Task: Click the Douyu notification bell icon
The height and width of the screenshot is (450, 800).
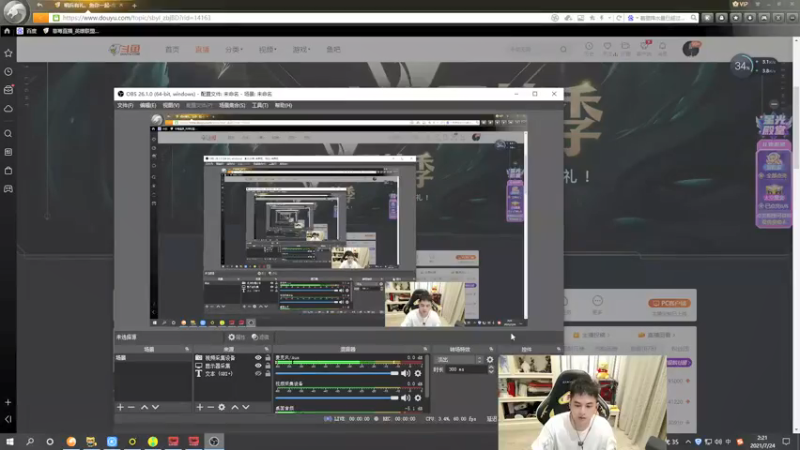Action: click(x=662, y=46)
